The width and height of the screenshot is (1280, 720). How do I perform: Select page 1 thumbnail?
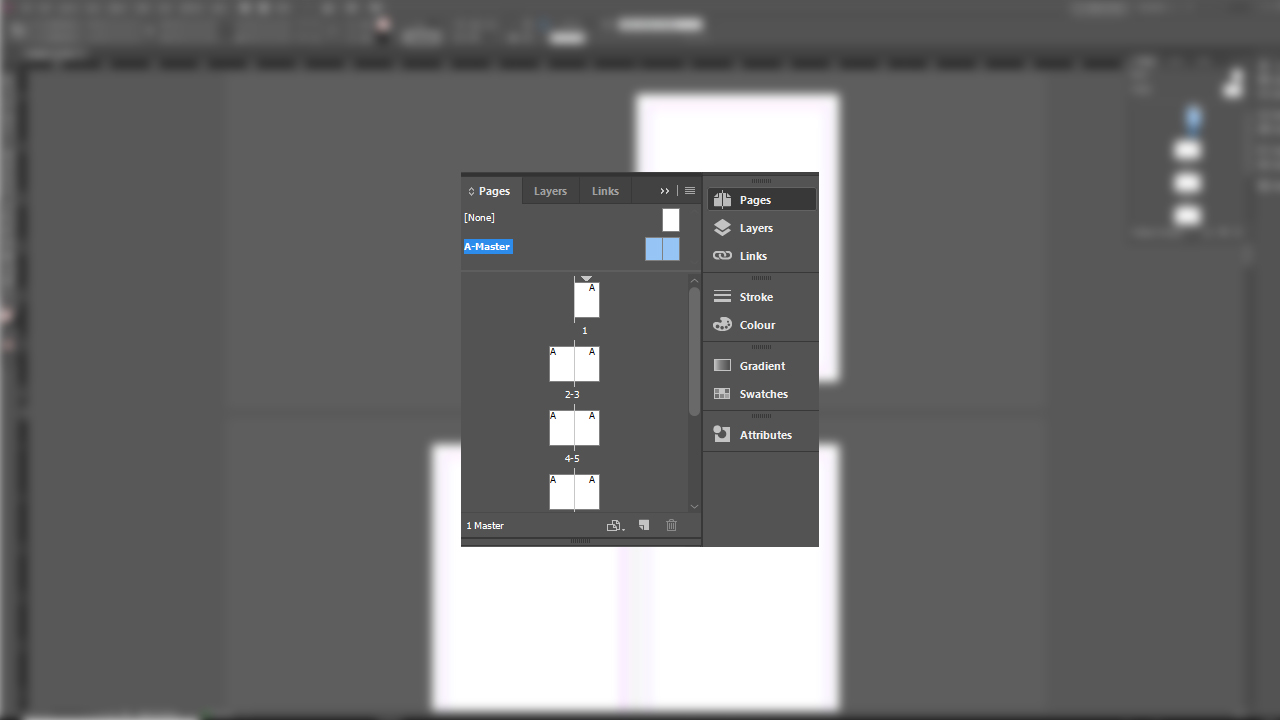[587, 300]
